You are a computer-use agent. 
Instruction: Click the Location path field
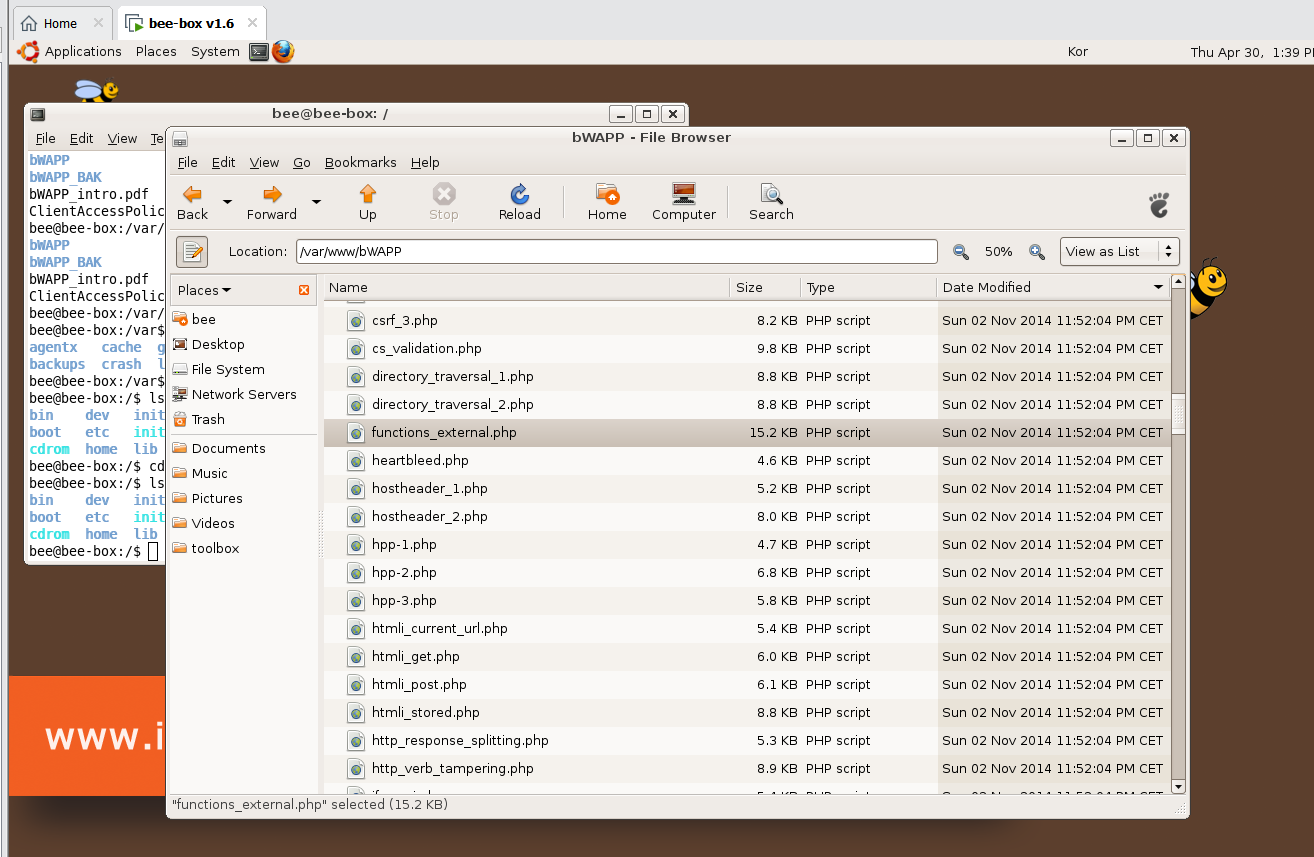coord(616,252)
